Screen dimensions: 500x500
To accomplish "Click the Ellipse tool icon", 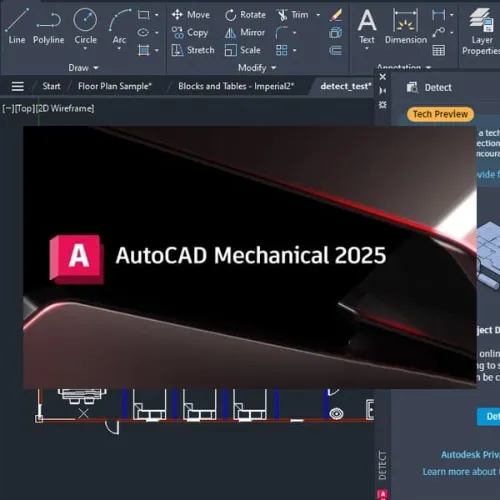I will (143, 32).
